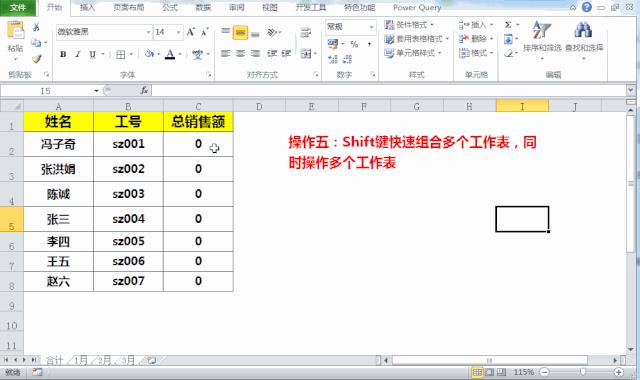Open the 2月 worksheet tab
The height and width of the screenshot is (380, 640).
[104, 360]
